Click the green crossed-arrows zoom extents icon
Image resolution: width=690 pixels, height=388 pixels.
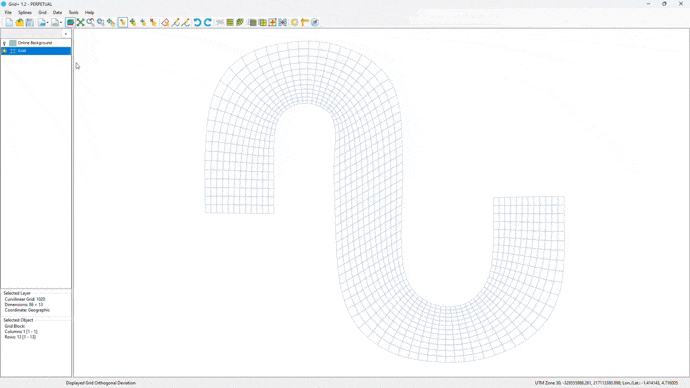coord(81,22)
